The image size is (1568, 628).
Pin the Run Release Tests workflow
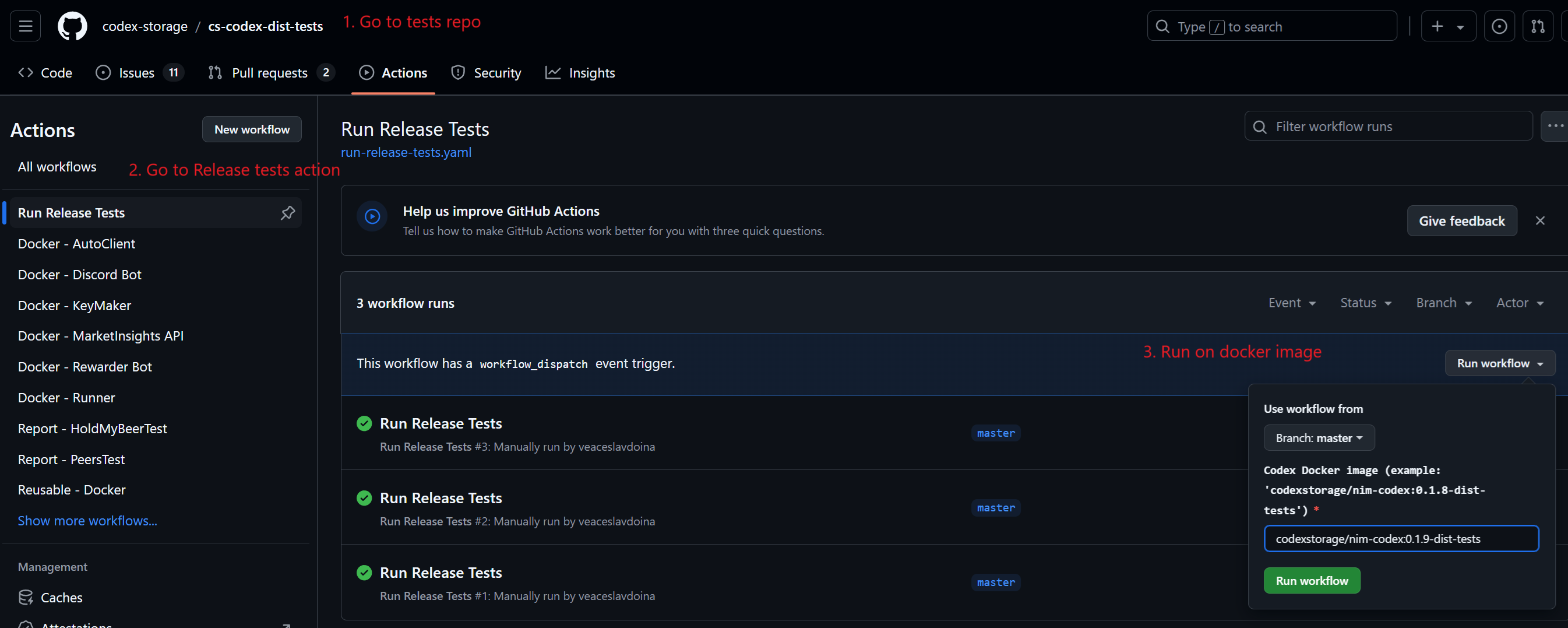click(x=287, y=213)
